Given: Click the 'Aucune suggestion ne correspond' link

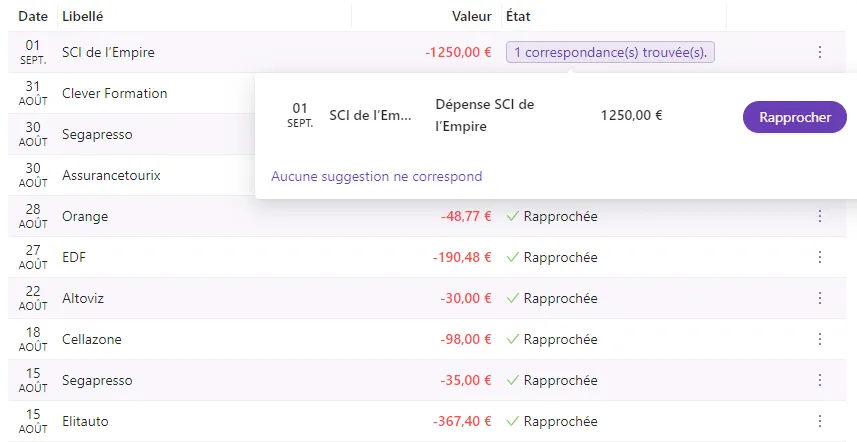Looking at the screenshot, I should pyautogui.click(x=377, y=176).
